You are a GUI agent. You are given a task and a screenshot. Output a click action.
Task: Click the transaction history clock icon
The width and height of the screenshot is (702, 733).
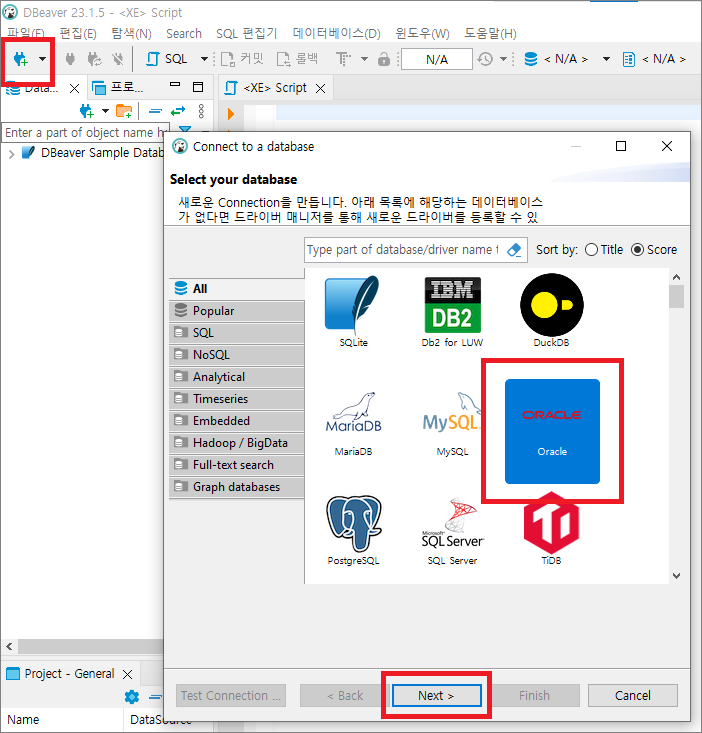pyautogui.click(x=485, y=59)
